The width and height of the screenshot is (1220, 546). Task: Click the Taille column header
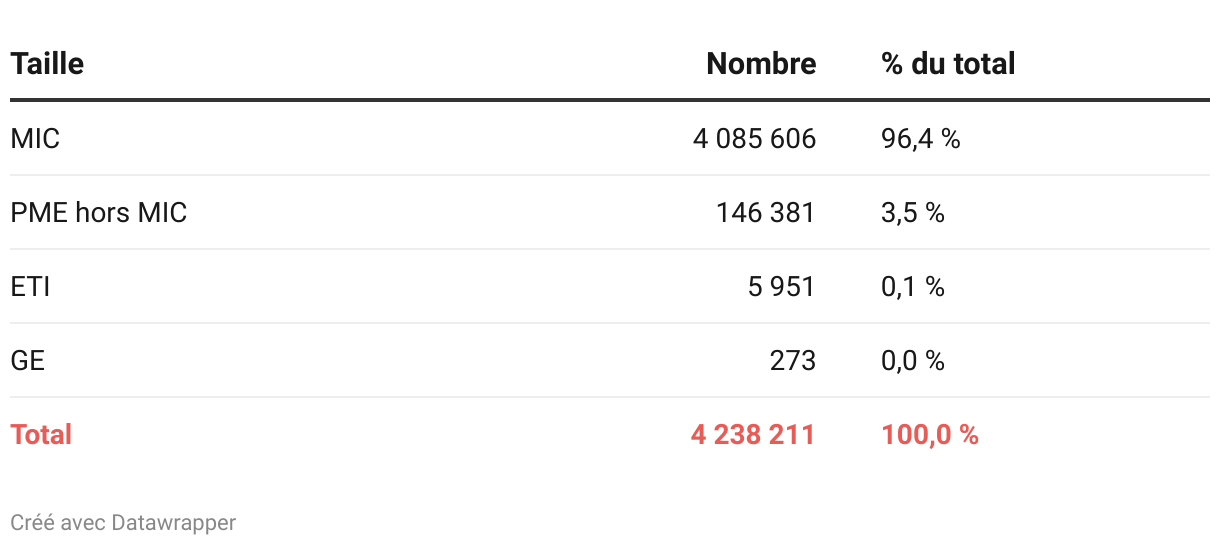[x=47, y=64]
